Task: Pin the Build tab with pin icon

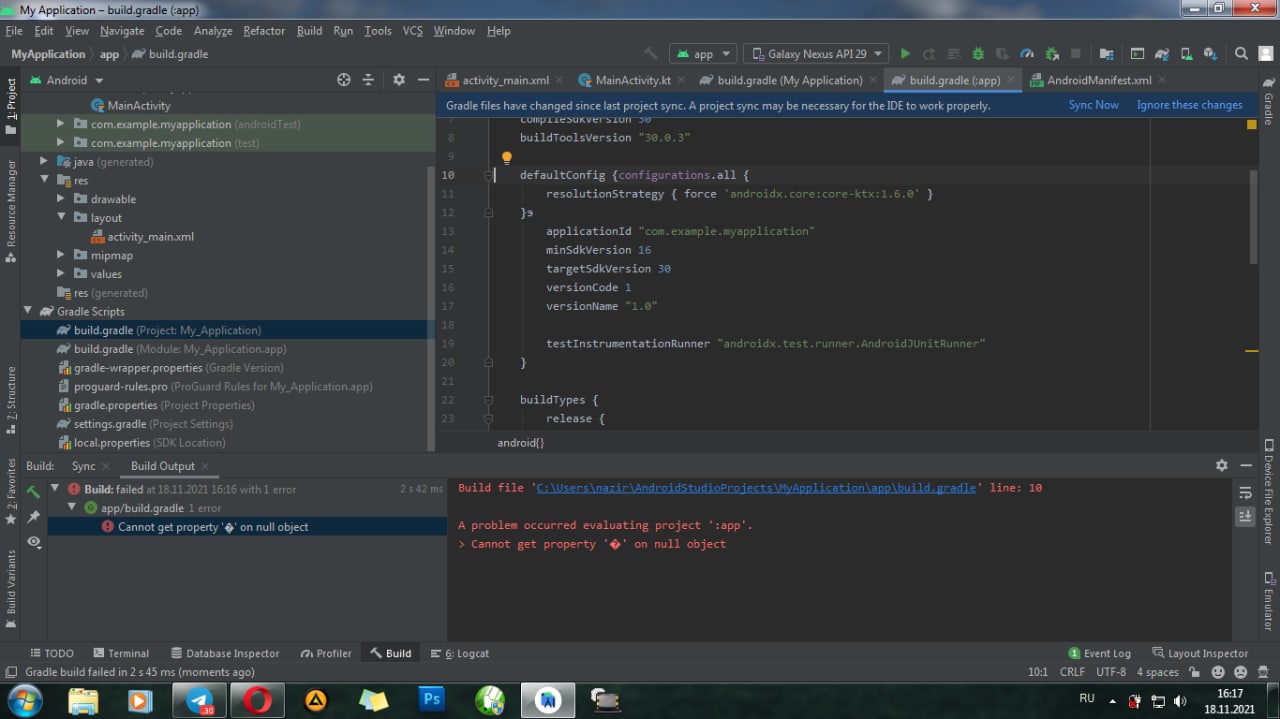Action: point(34,516)
